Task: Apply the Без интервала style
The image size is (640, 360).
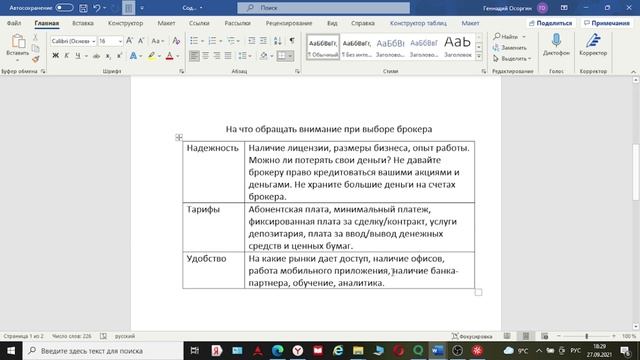Action: coord(357,47)
